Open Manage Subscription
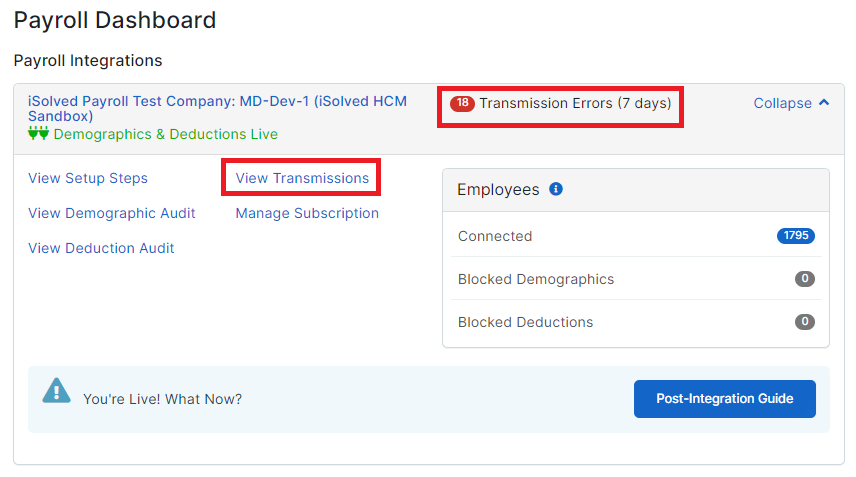This screenshot has width=856, height=477. (307, 213)
